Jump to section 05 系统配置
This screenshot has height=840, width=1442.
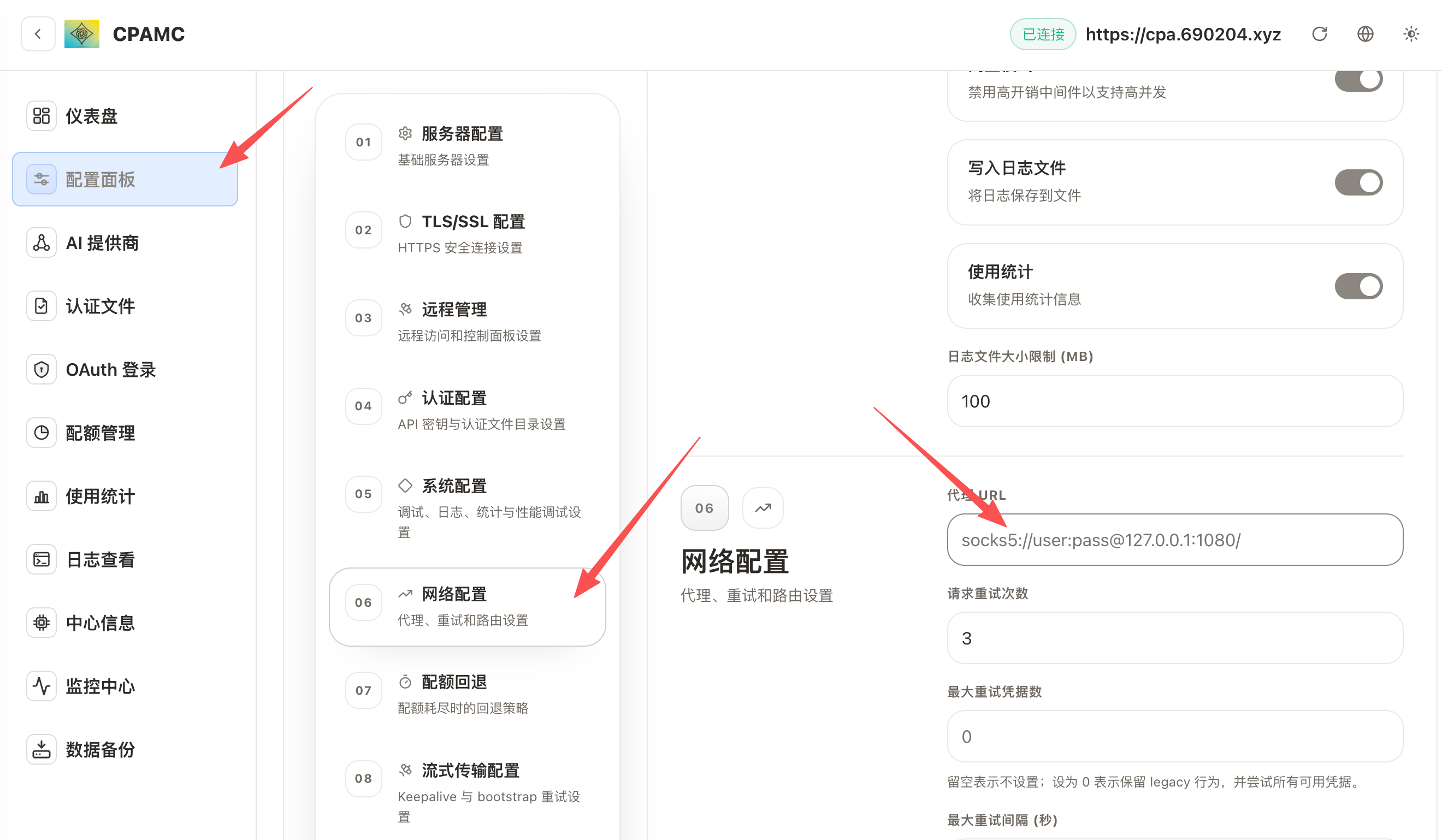tap(468, 508)
